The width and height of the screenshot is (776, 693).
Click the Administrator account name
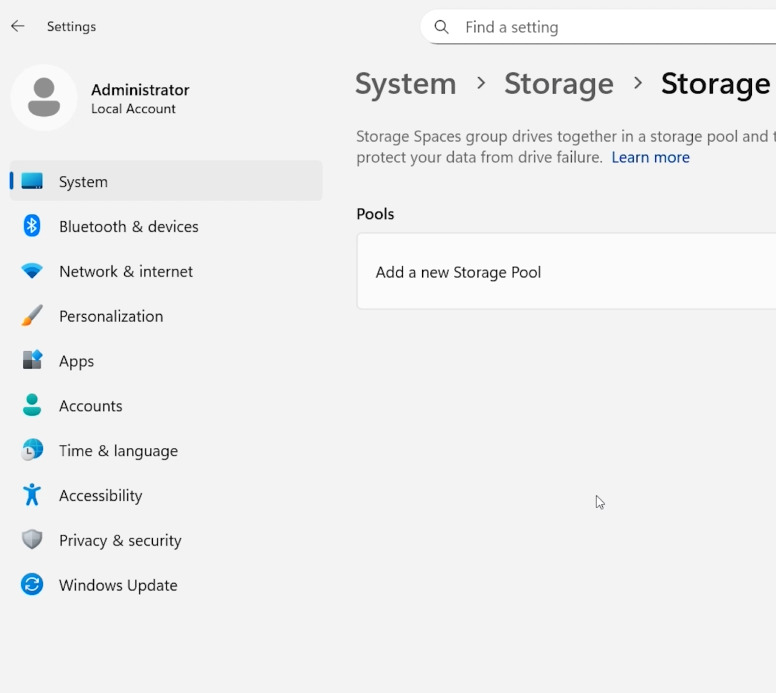[140, 90]
